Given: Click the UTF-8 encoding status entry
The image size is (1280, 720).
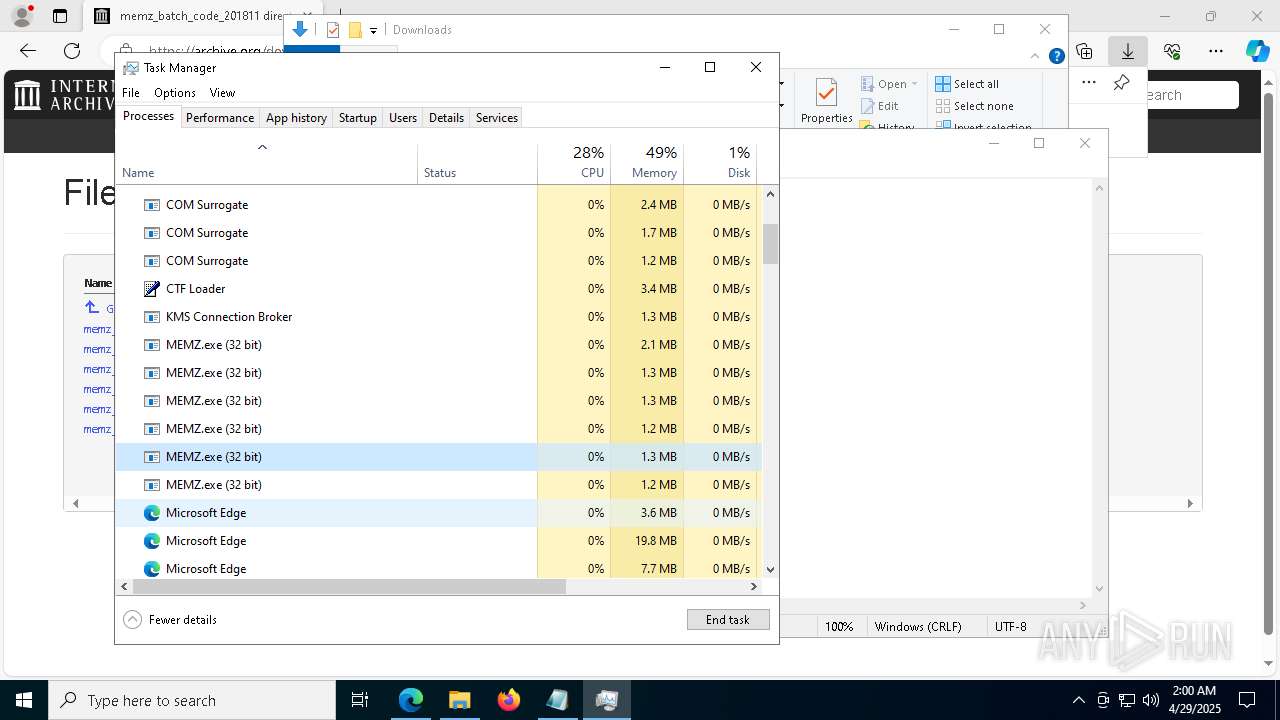Looking at the screenshot, I should click(1010, 626).
